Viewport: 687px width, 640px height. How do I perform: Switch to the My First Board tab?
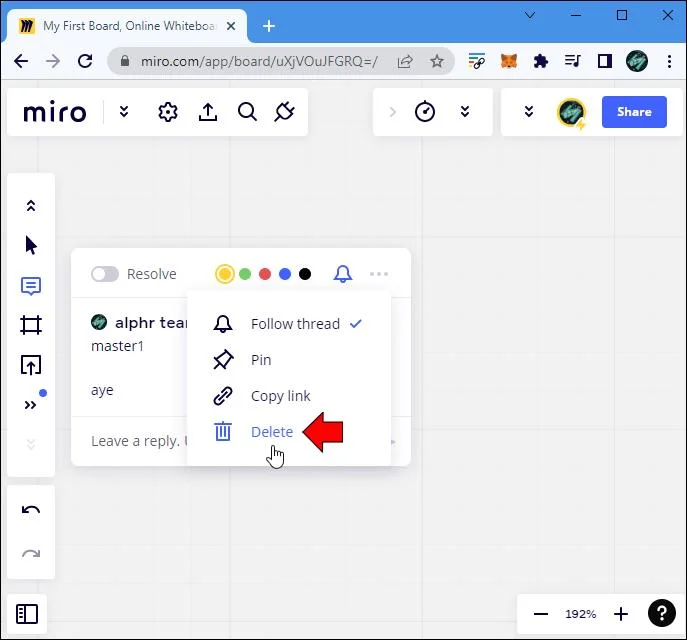pos(127,26)
